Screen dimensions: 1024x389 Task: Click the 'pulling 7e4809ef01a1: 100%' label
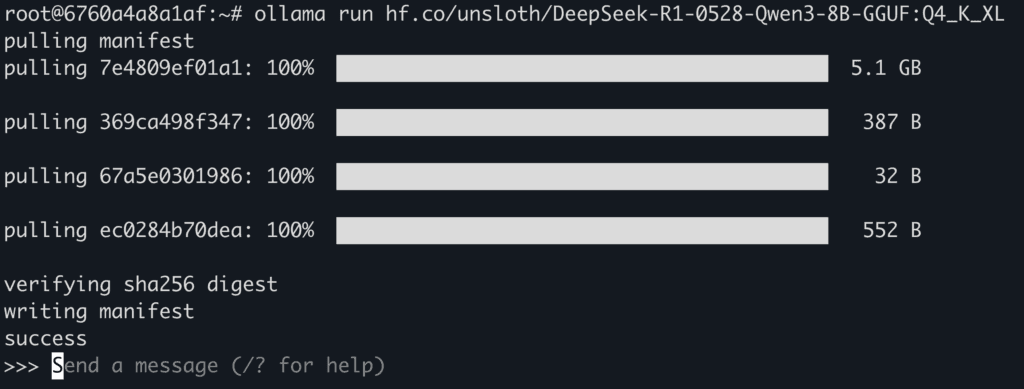click(x=159, y=69)
